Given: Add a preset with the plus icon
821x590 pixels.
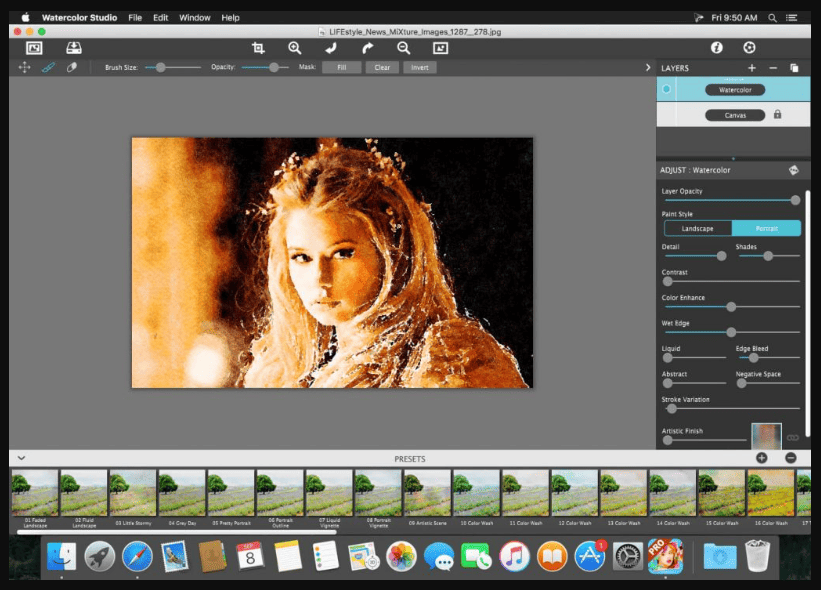Looking at the screenshot, I should tap(762, 458).
